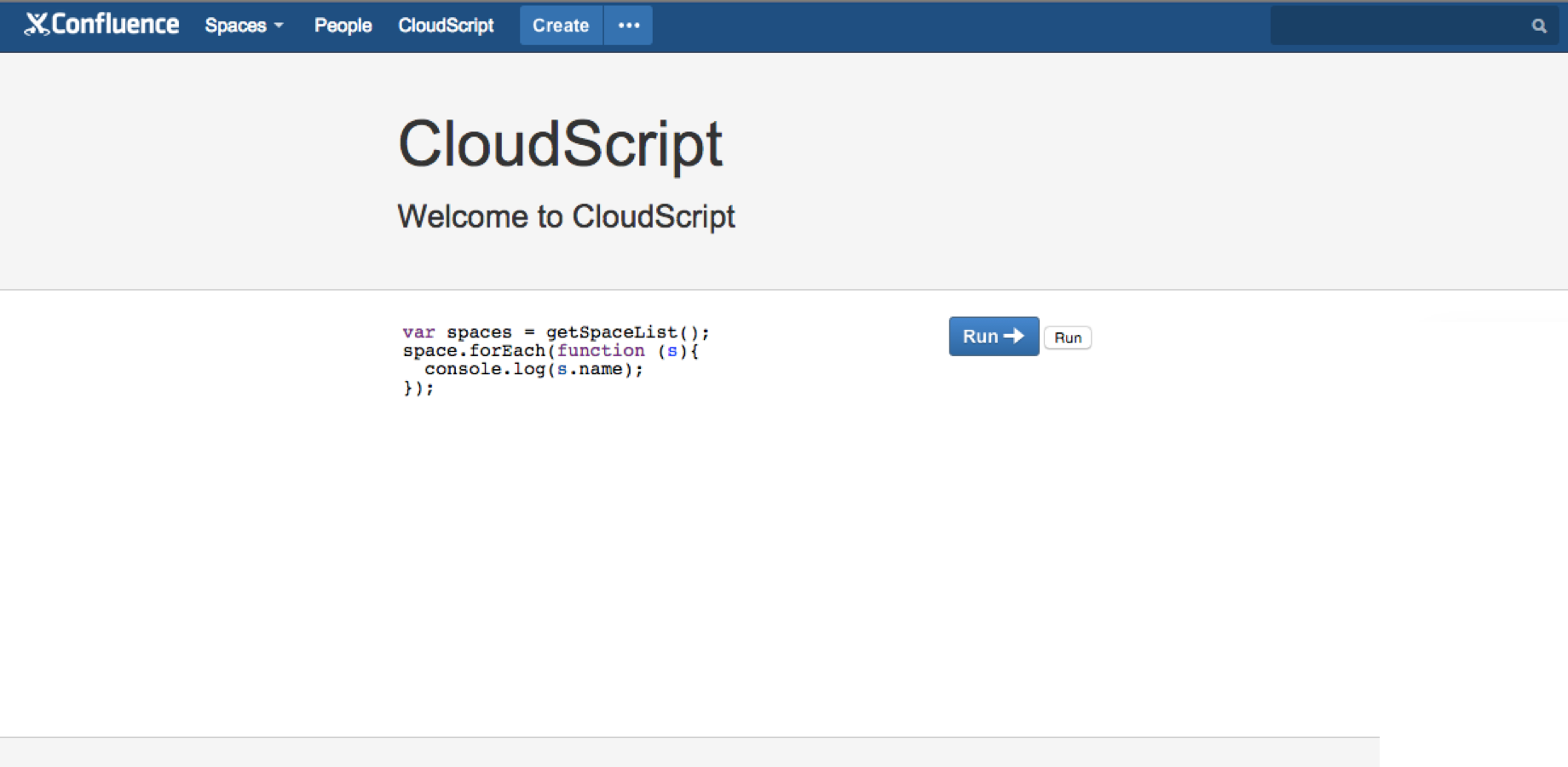1568x767 pixels.
Task: Open the CloudScript menu item
Action: (446, 26)
